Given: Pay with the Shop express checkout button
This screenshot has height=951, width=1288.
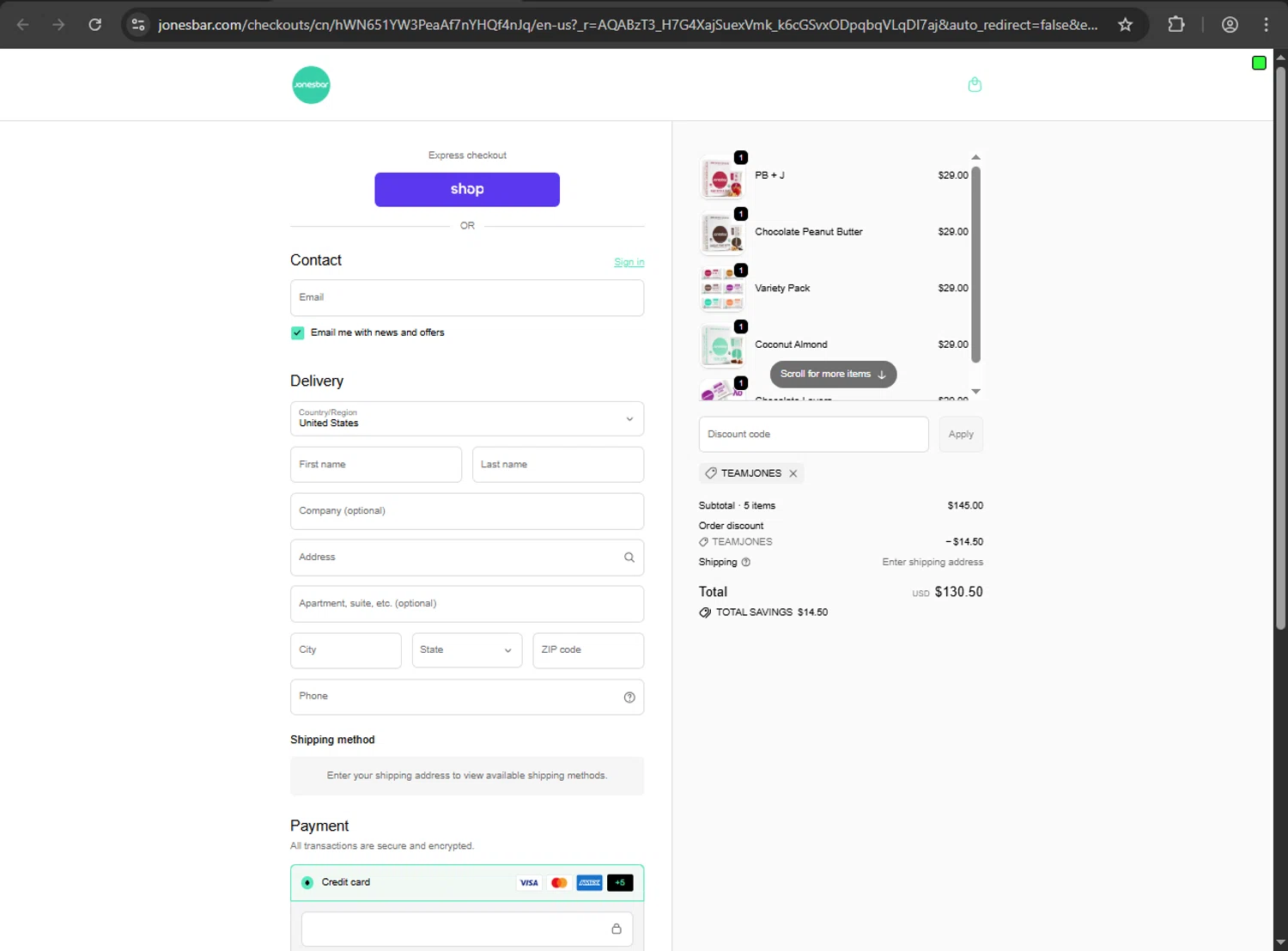Looking at the screenshot, I should pyautogui.click(x=466, y=190).
